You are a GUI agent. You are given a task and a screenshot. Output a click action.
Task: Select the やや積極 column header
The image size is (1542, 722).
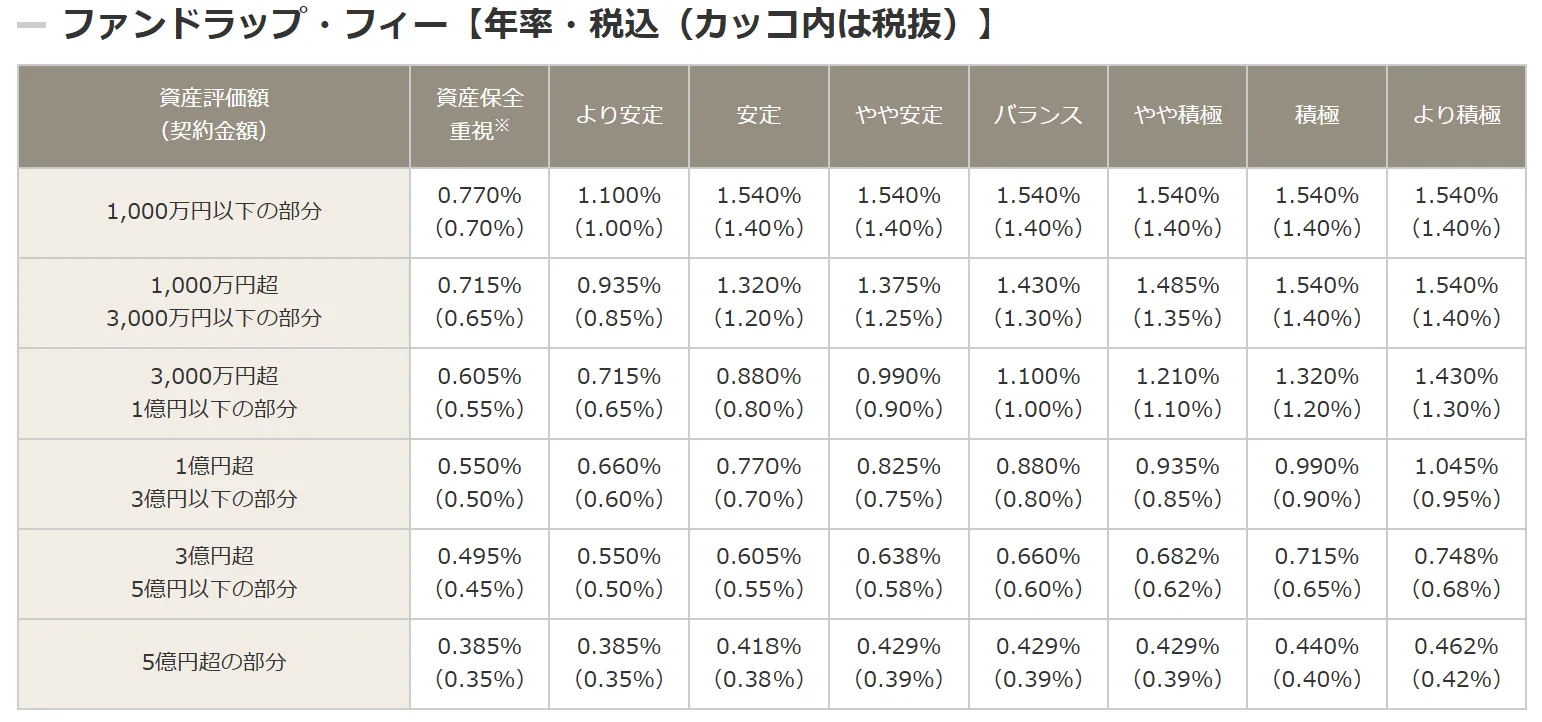1177,115
